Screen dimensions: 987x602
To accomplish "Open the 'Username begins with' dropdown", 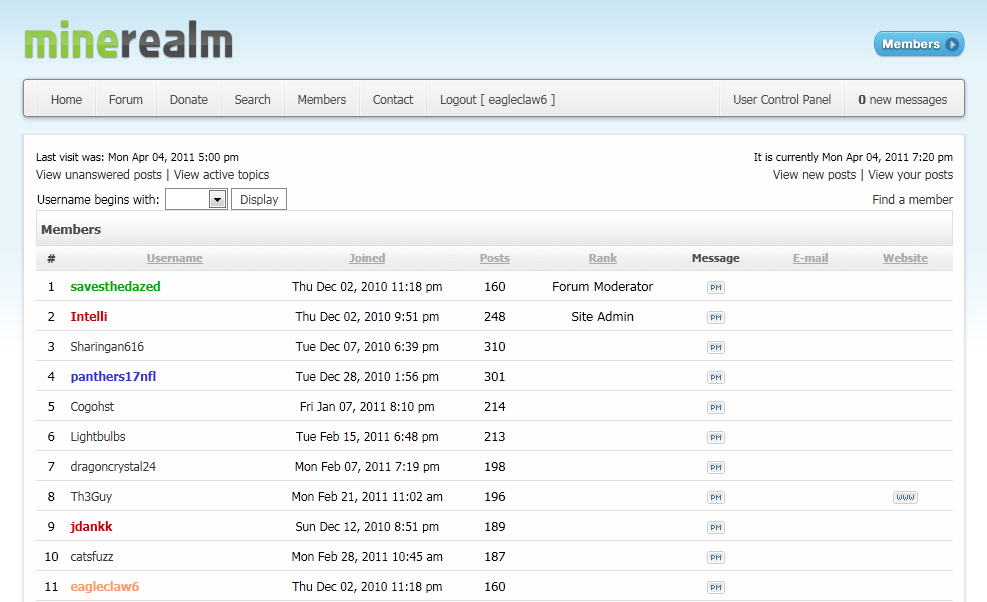I will (x=217, y=200).
